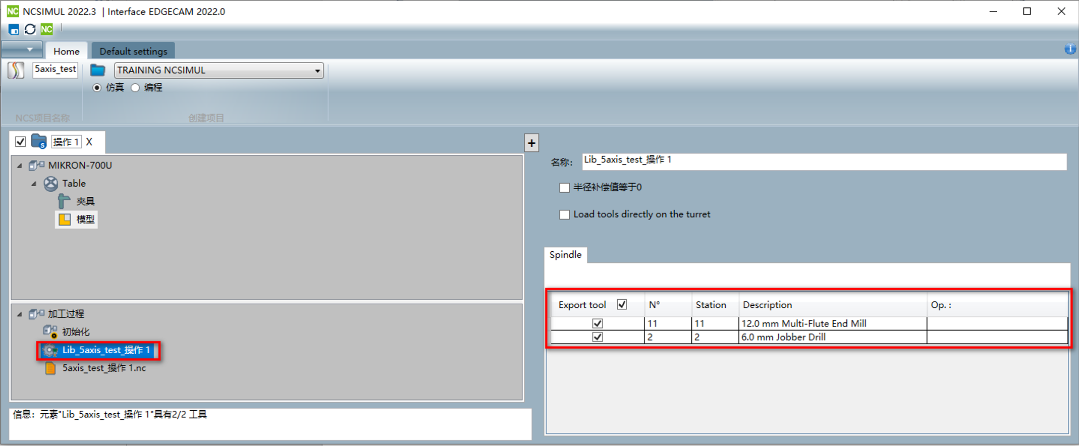Select the 12.0 mm Multi-Flute End Mill cell

click(833, 323)
